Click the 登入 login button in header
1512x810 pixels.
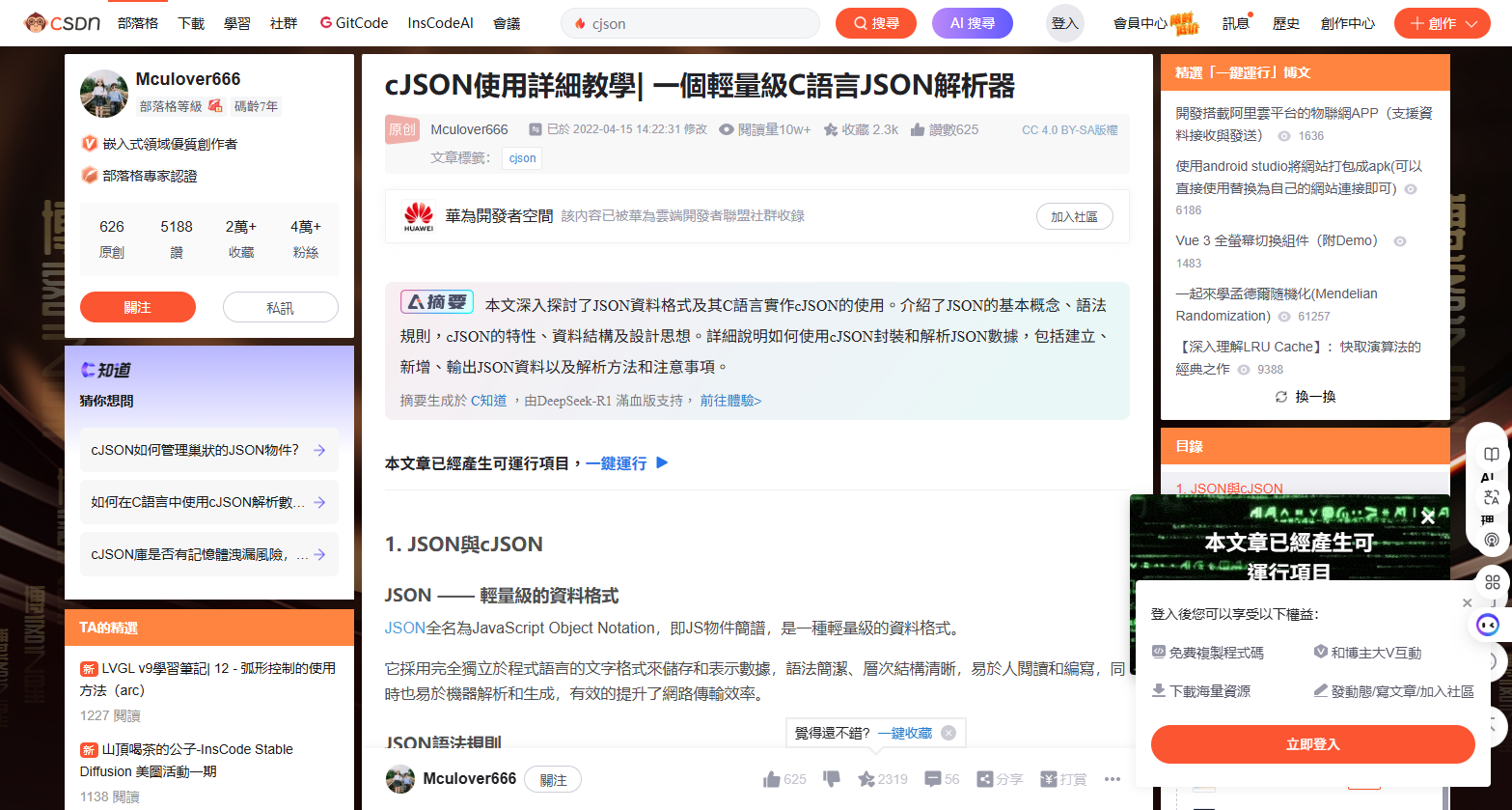tap(1065, 23)
